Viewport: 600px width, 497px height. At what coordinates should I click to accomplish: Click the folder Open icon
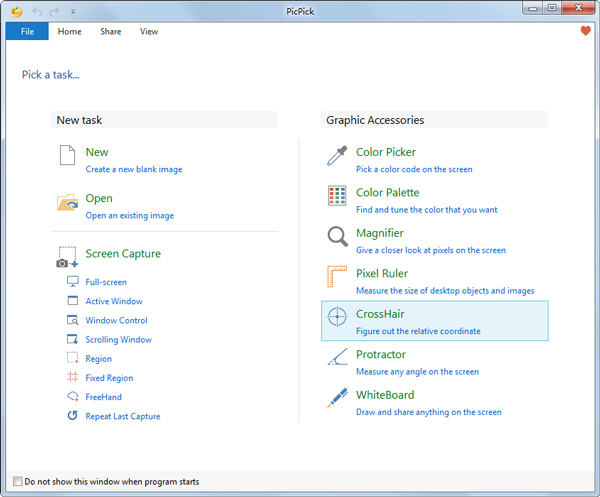tap(67, 202)
